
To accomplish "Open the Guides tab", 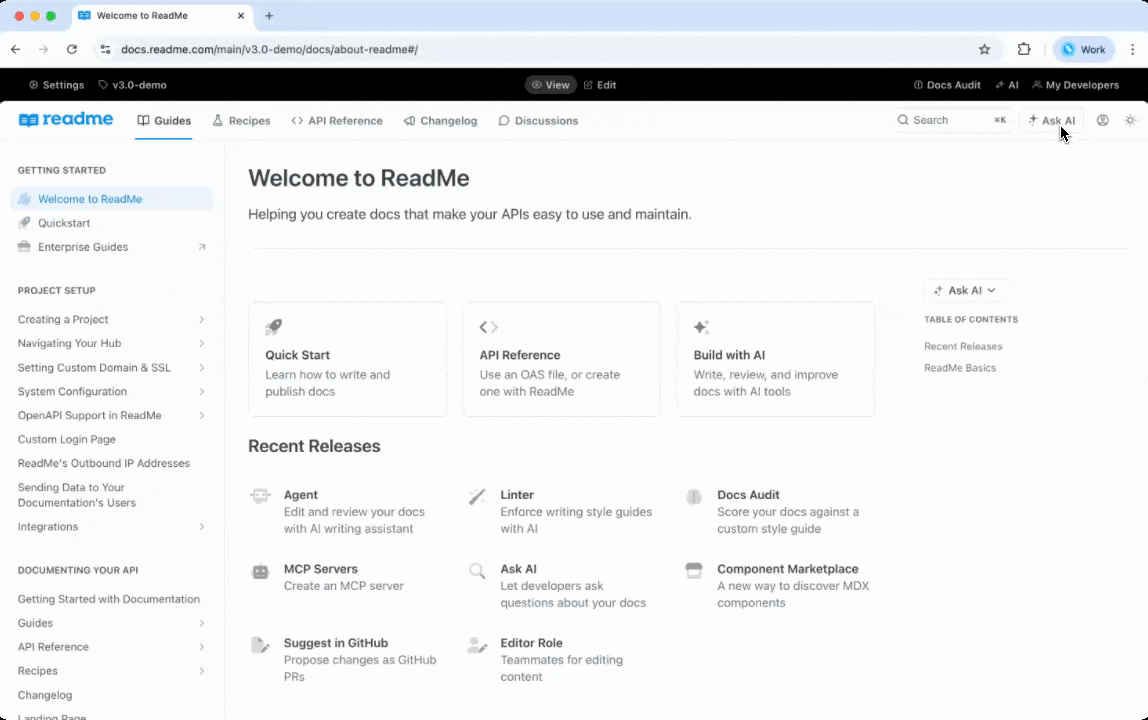I will pyautogui.click(x=164, y=121).
